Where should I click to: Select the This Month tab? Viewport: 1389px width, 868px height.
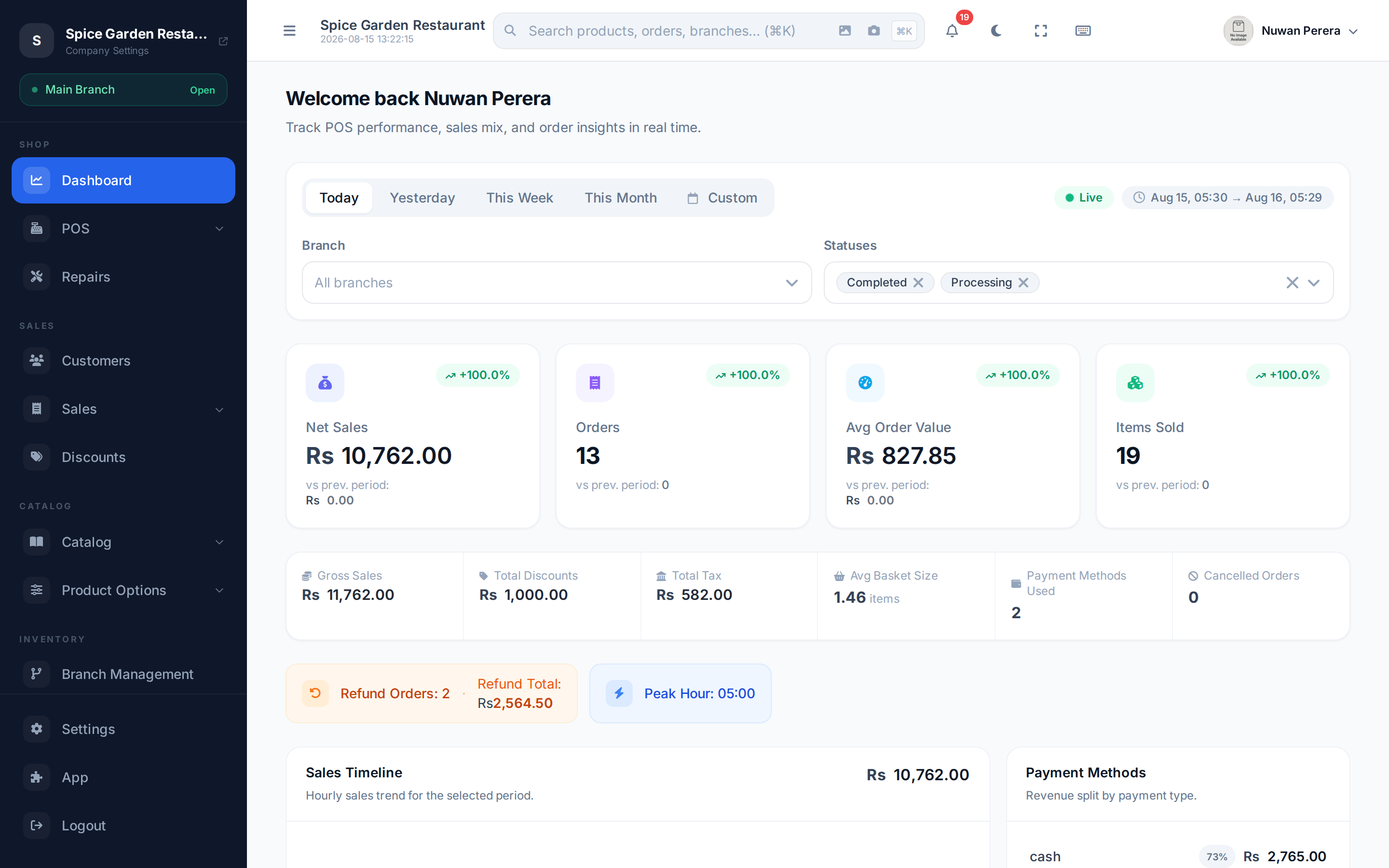[620, 198]
